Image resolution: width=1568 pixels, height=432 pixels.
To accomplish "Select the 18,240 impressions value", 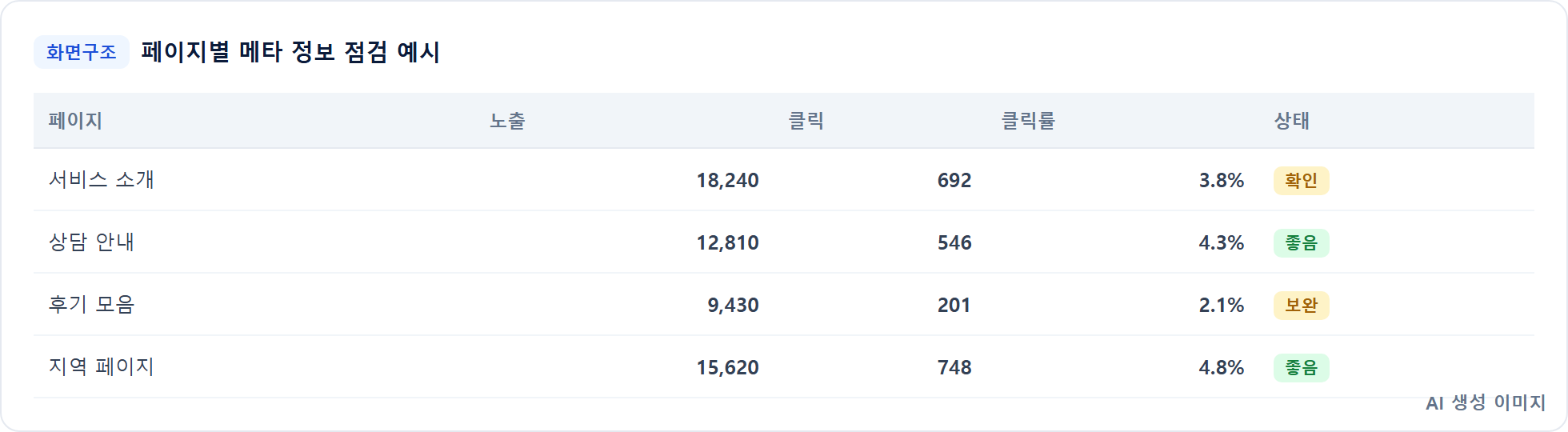I will click(727, 181).
